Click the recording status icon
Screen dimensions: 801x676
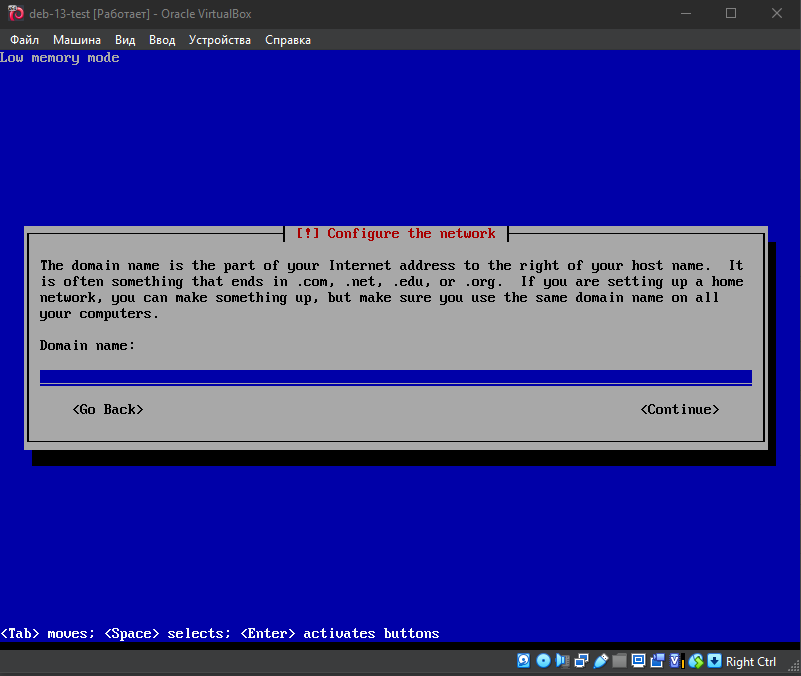pos(658,661)
